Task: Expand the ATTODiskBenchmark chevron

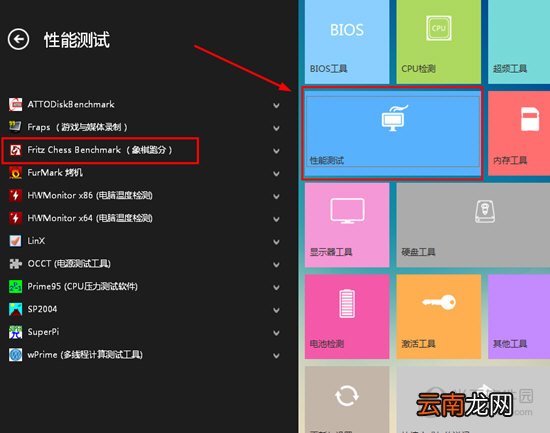Action: point(276,105)
